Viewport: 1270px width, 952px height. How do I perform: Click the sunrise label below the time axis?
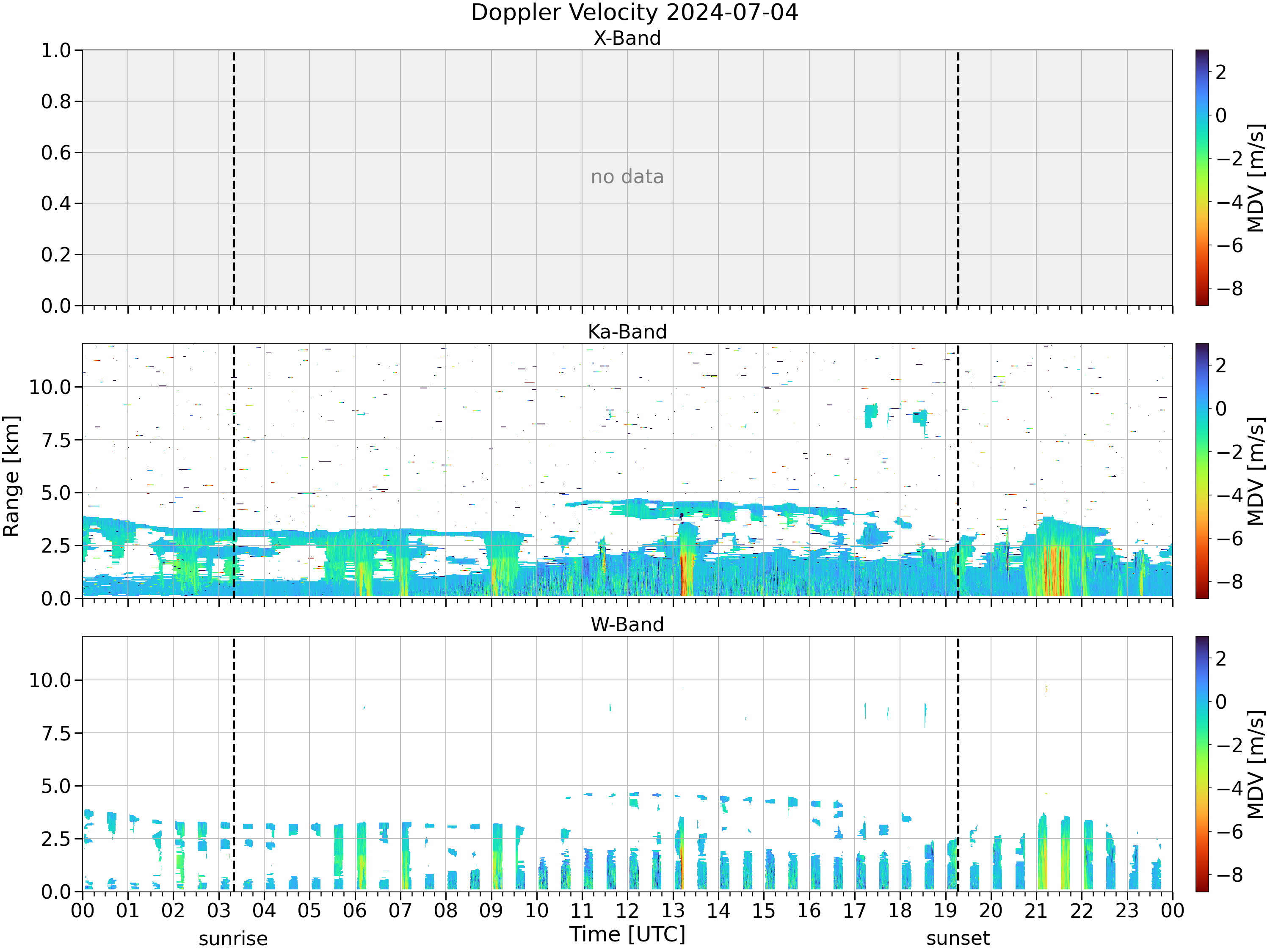[x=233, y=938]
